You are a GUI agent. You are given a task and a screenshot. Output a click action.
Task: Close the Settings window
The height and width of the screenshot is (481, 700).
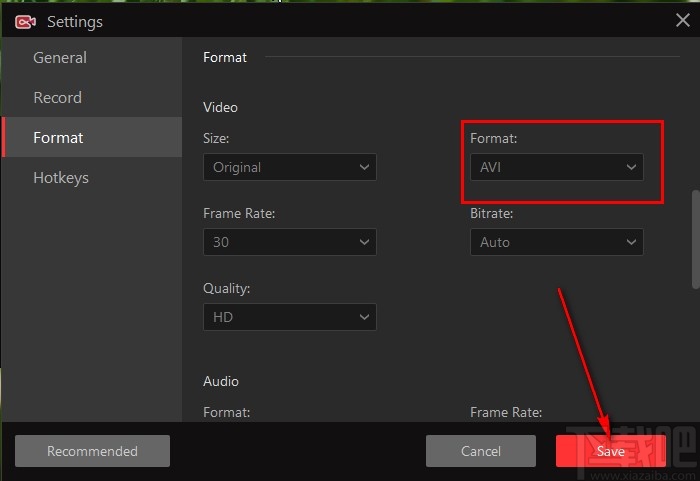click(x=683, y=20)
